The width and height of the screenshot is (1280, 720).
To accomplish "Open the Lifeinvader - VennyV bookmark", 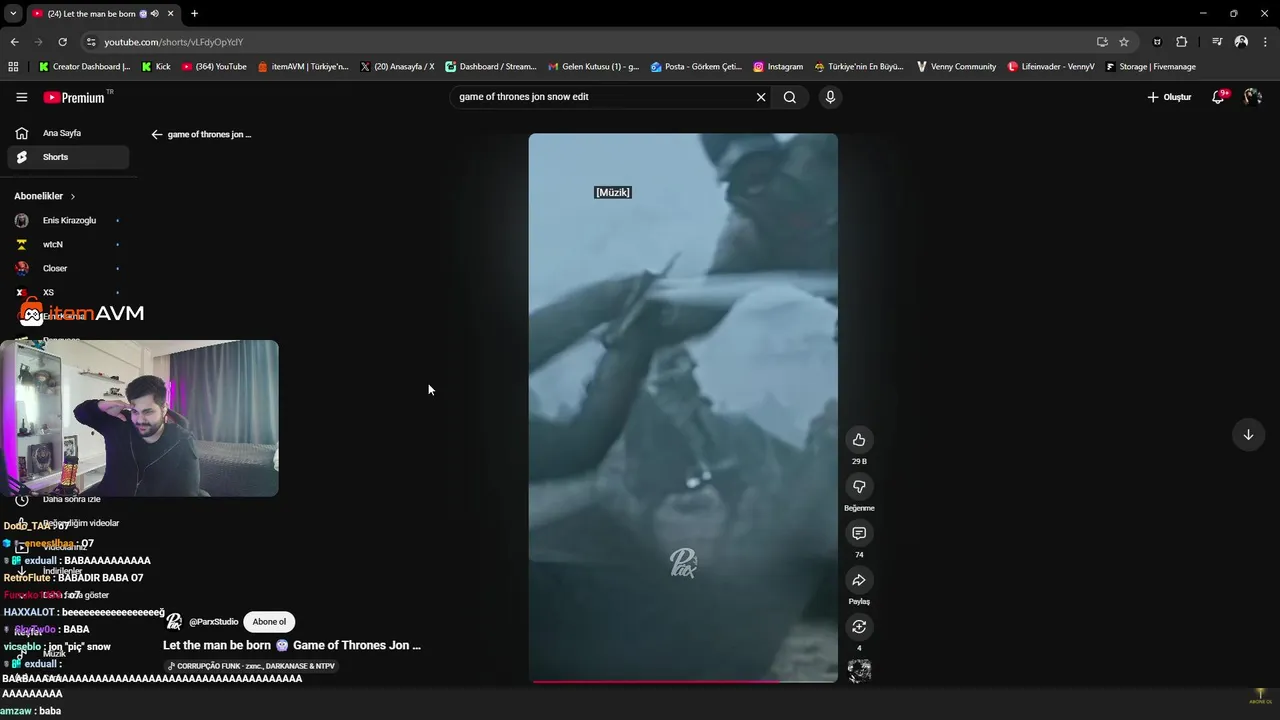I will point(1051,67).
